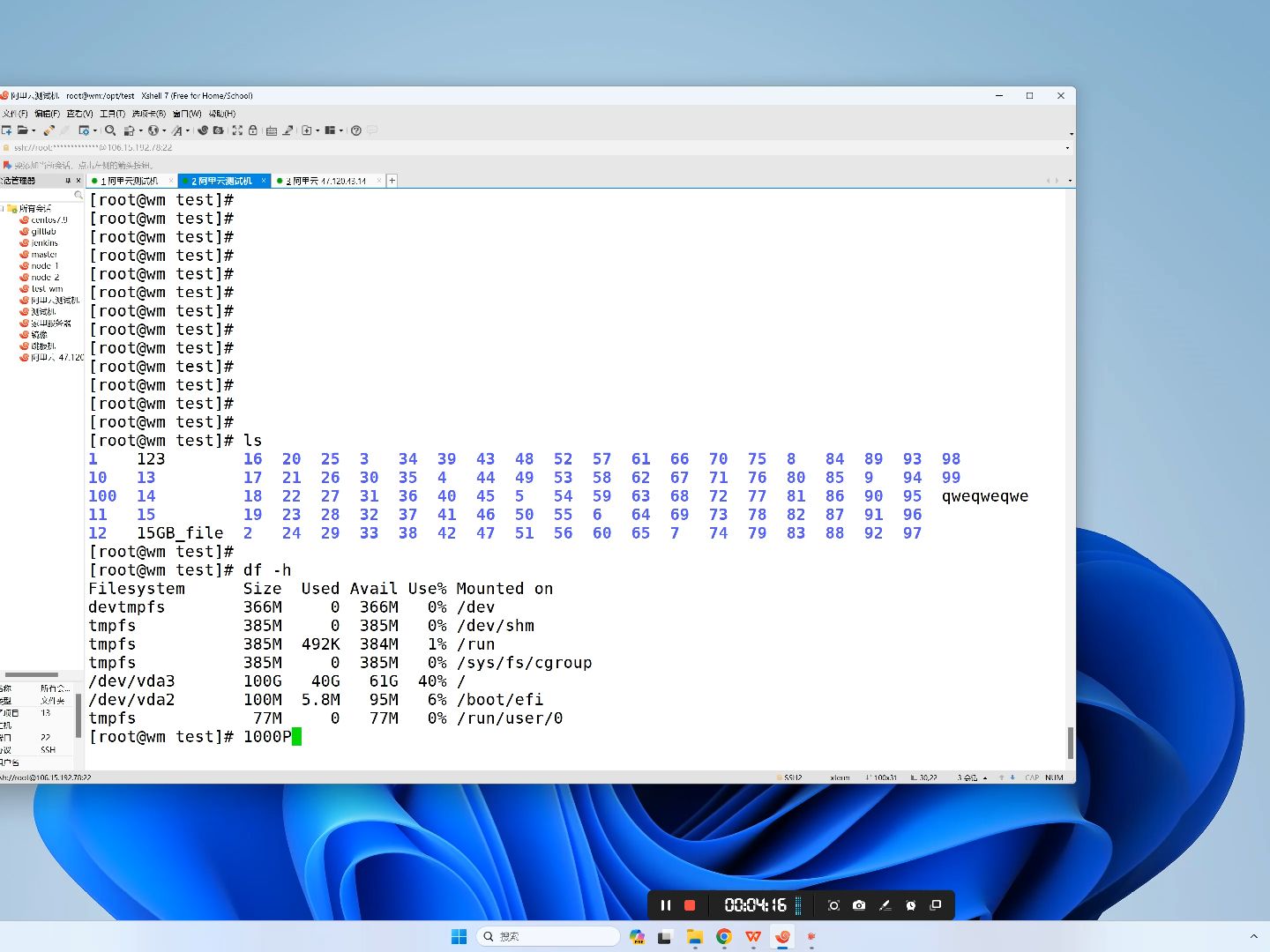The width and height of the screenshot is (1270, 952).
Task: Expand the Open Session dropdown arrow
Action: tap(34, 130)
